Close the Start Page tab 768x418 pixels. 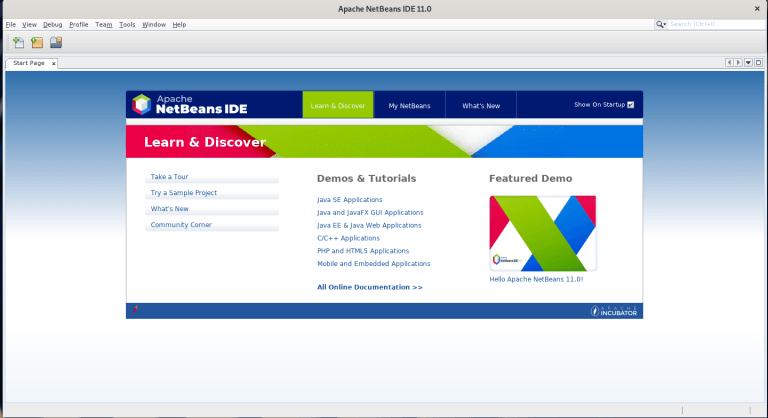pos(53,63)
